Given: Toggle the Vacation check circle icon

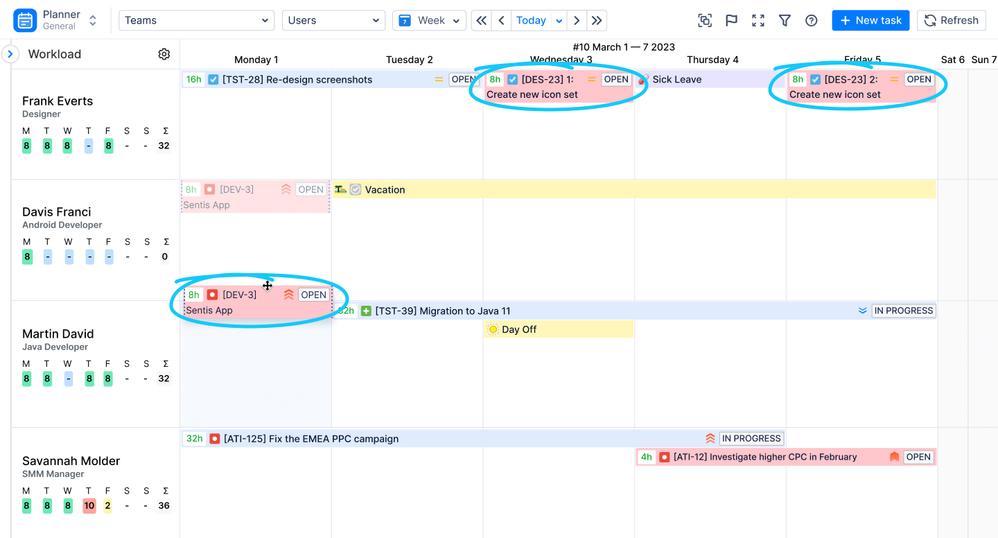Looking at the screenshot, I should coord(356,190).
